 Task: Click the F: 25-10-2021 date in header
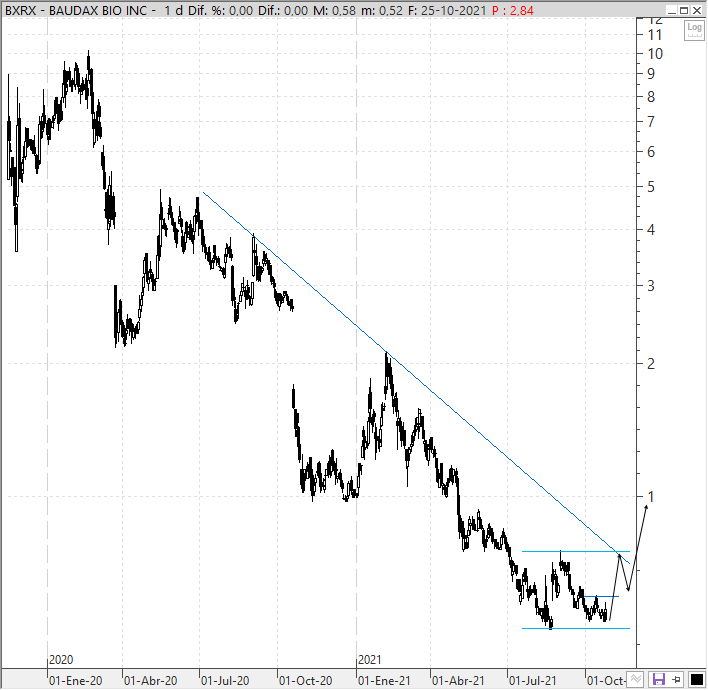447,10
